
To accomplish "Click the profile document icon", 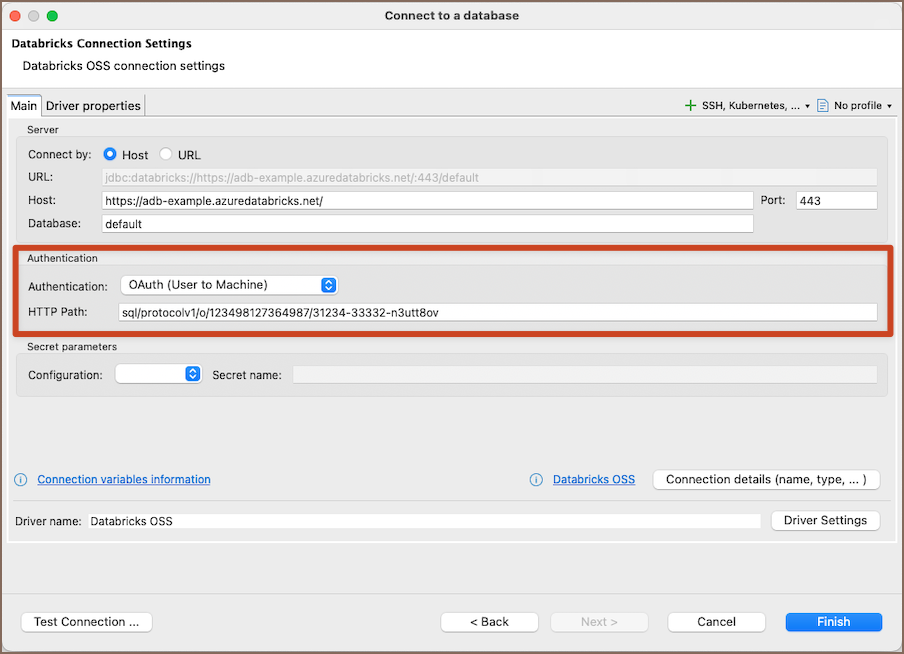I will pyautogui.click(x=823, y=105).
